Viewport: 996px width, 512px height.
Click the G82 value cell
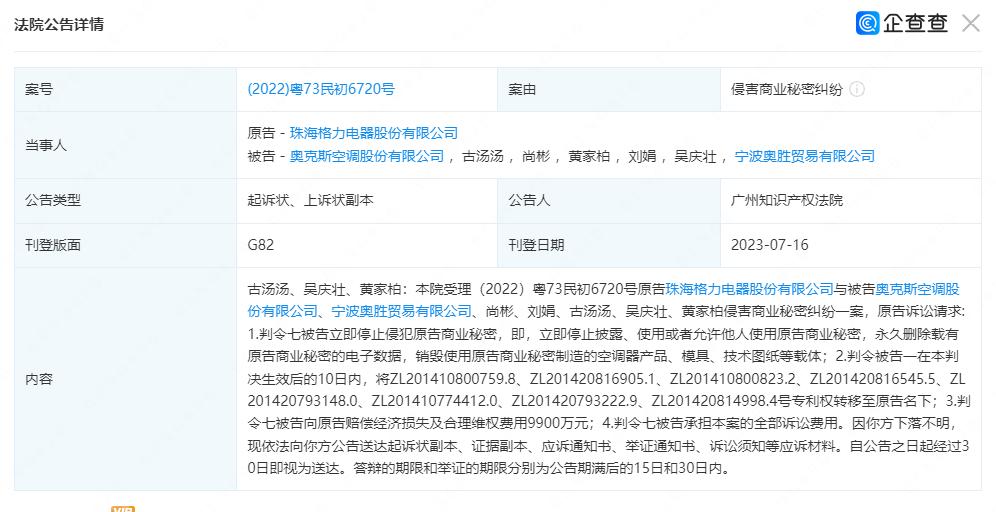(367, 245)
